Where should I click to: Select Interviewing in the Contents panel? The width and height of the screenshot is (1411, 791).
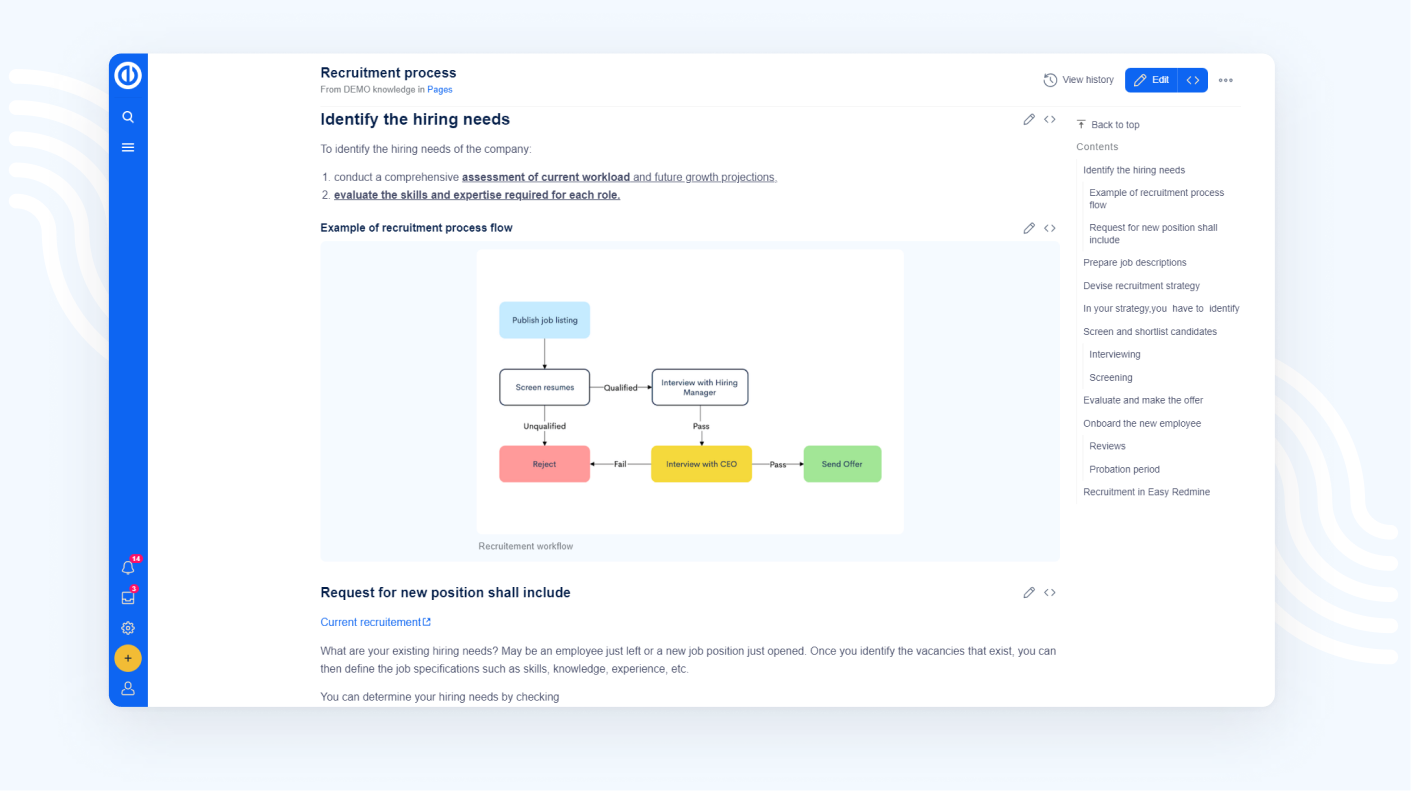click(x=1115, y=354)
